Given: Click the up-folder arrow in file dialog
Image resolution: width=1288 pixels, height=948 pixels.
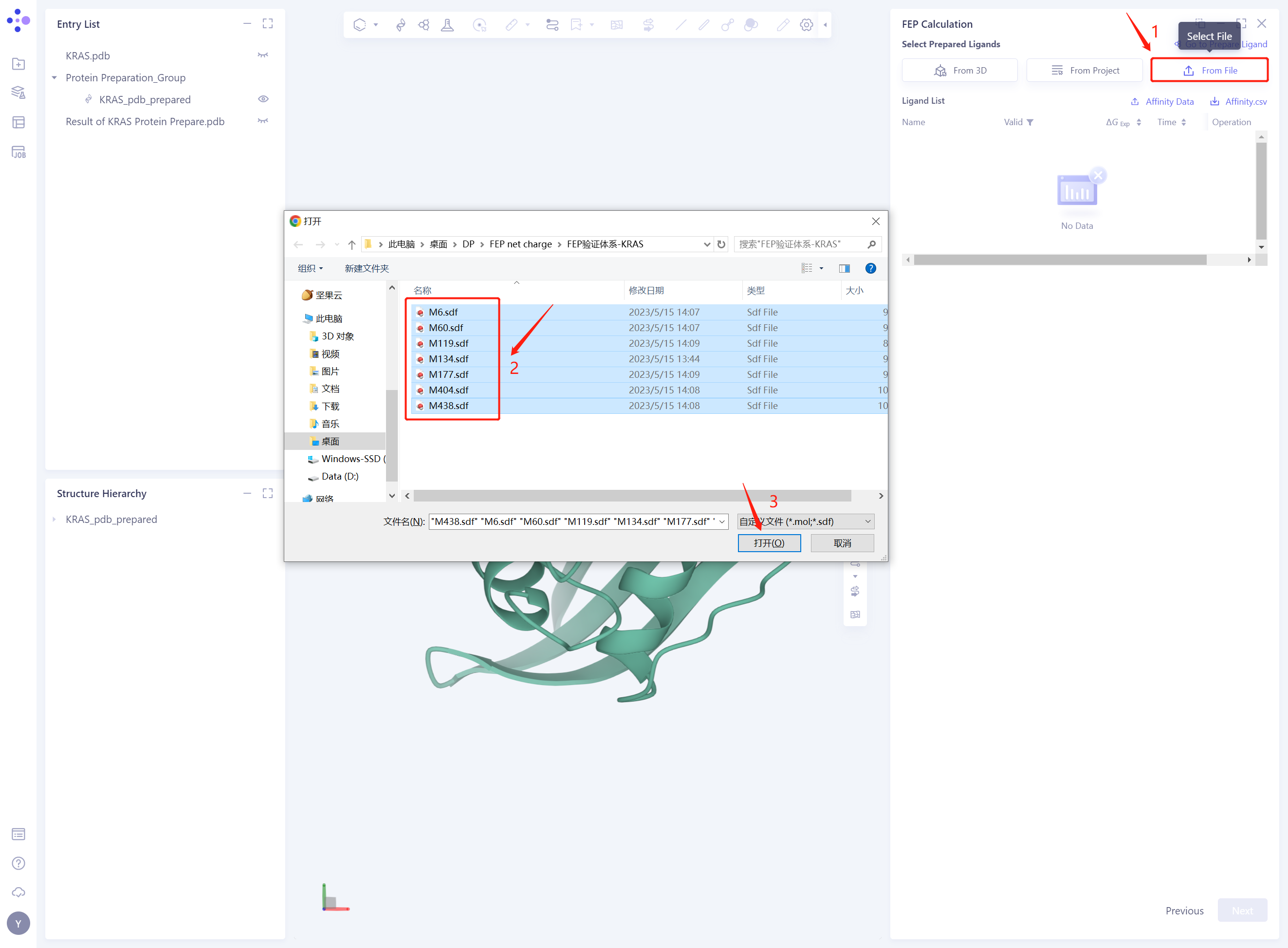Looking at the screenshot, I should 351,244.
